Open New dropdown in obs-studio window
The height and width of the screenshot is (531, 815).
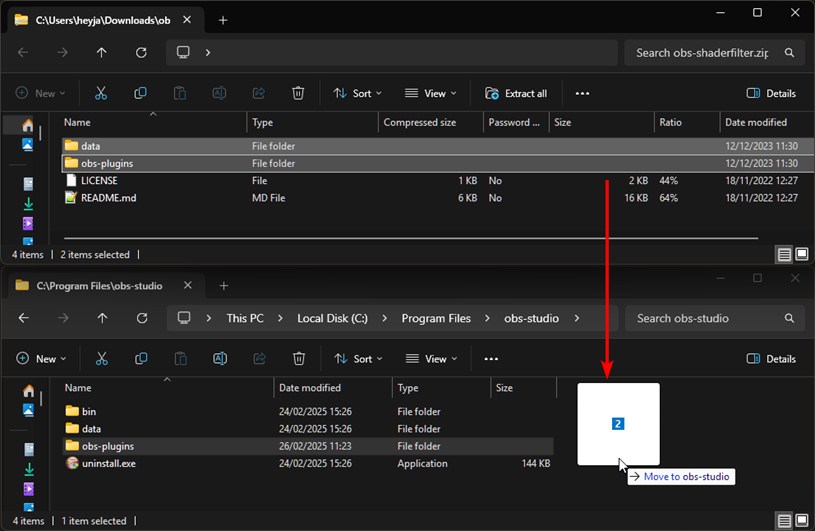[42, 359]
